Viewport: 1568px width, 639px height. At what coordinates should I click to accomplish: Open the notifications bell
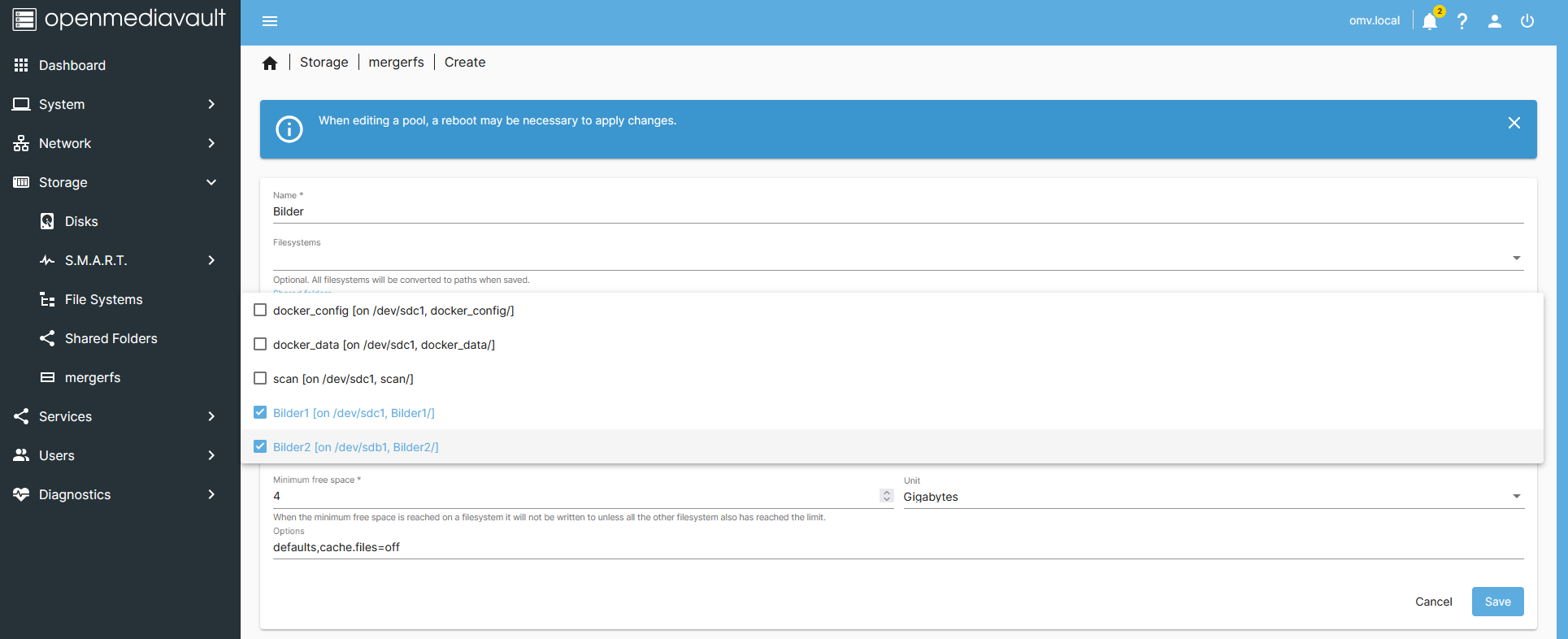(1430, 21)
